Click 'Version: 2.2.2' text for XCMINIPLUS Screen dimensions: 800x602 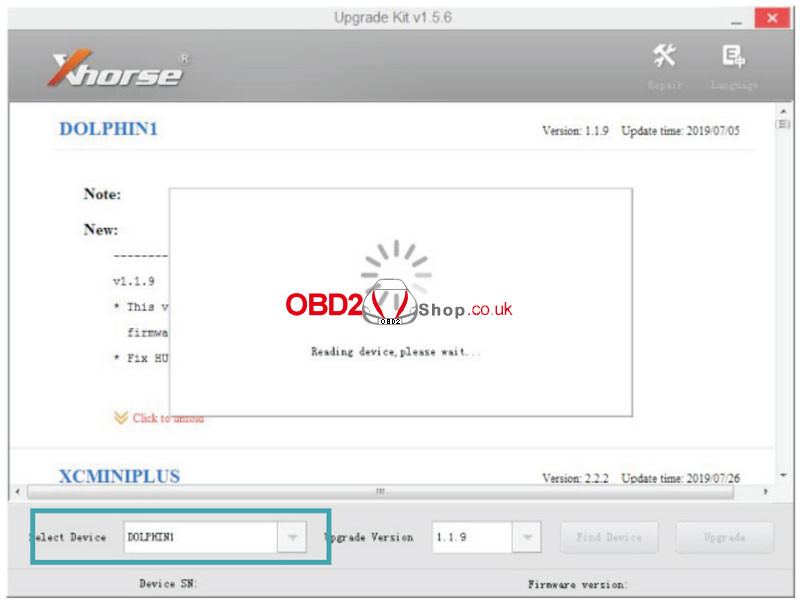(575, 478)
